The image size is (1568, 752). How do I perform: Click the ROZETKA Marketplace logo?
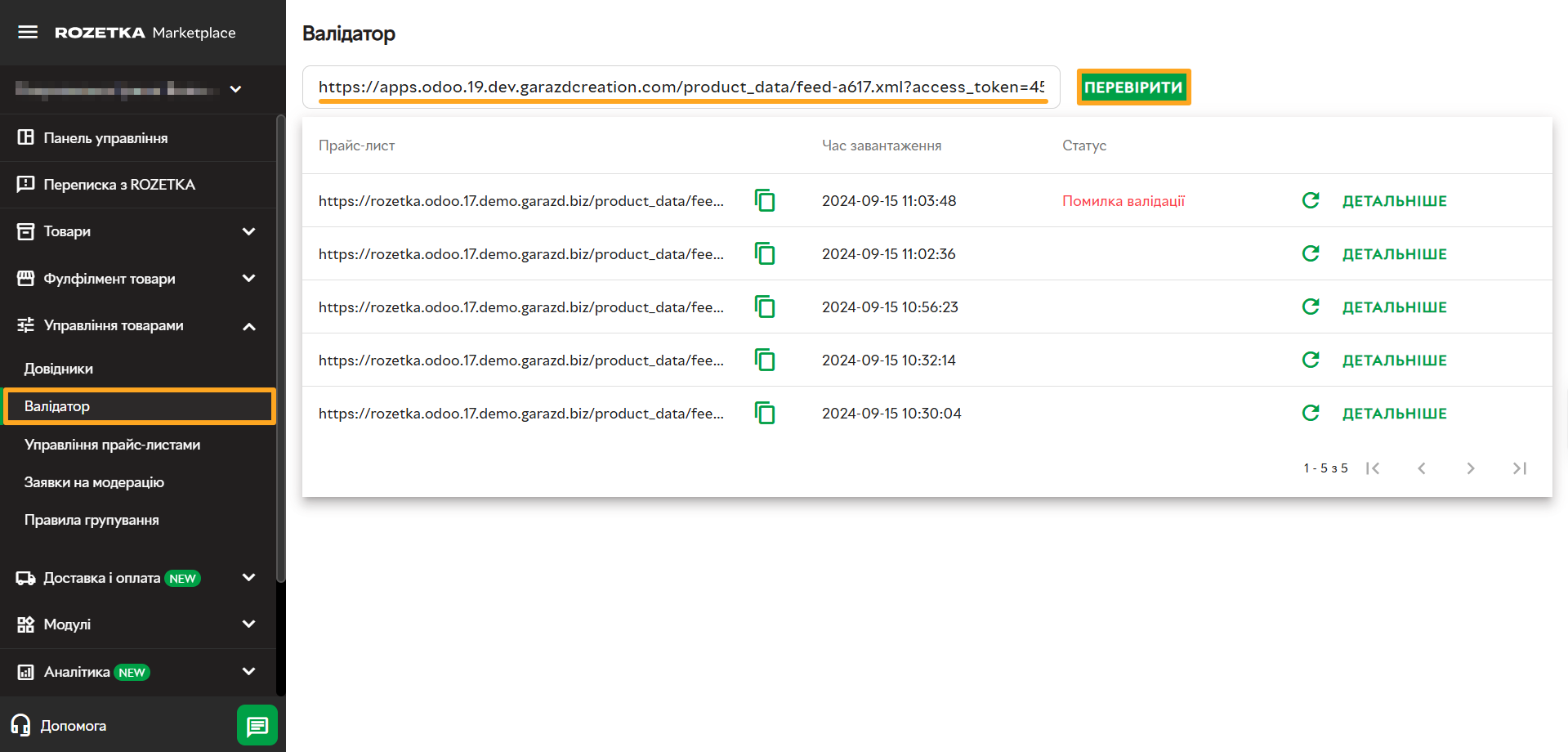coord(145,33)
